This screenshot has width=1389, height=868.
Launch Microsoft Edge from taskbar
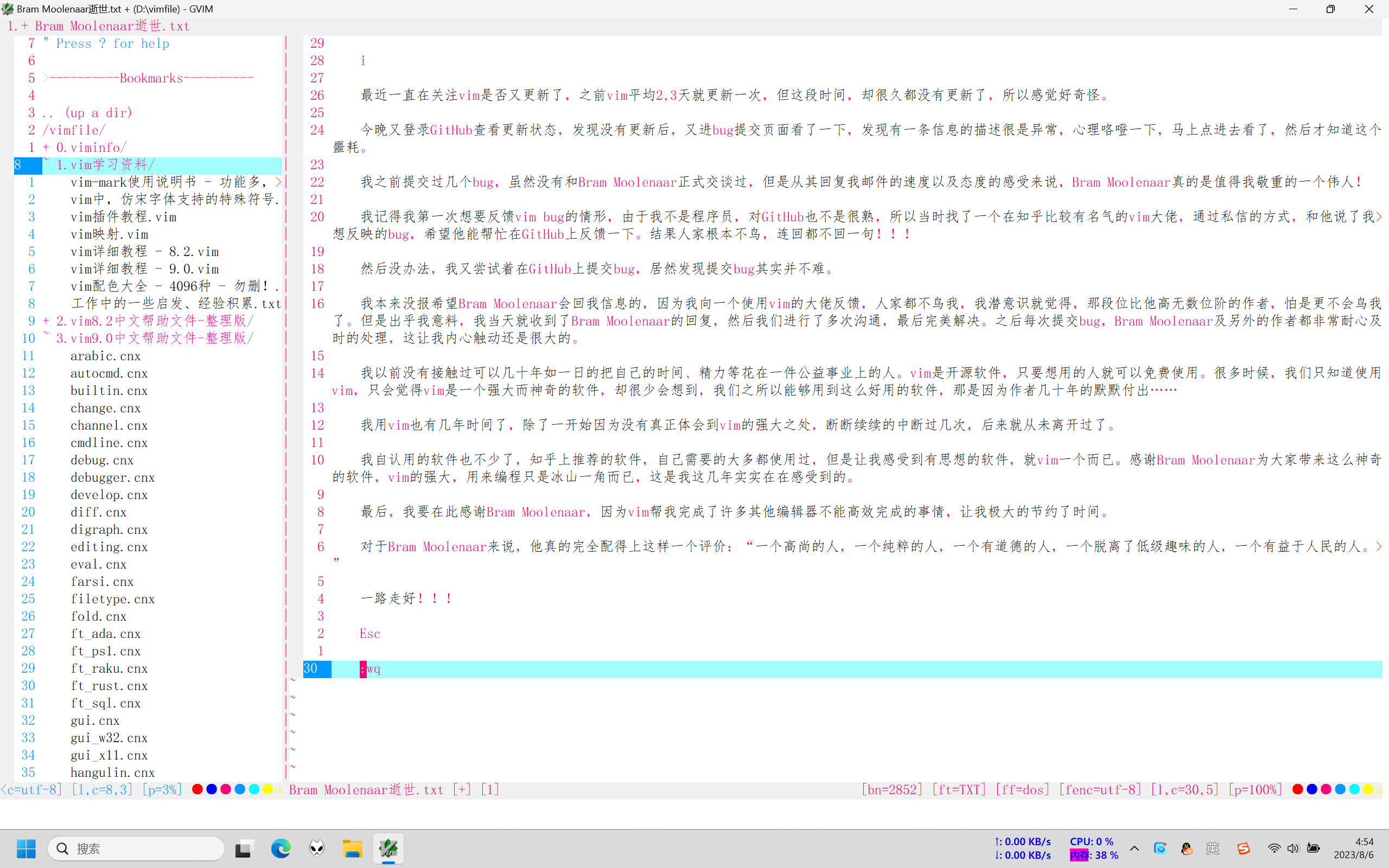[x=281, y=848]
